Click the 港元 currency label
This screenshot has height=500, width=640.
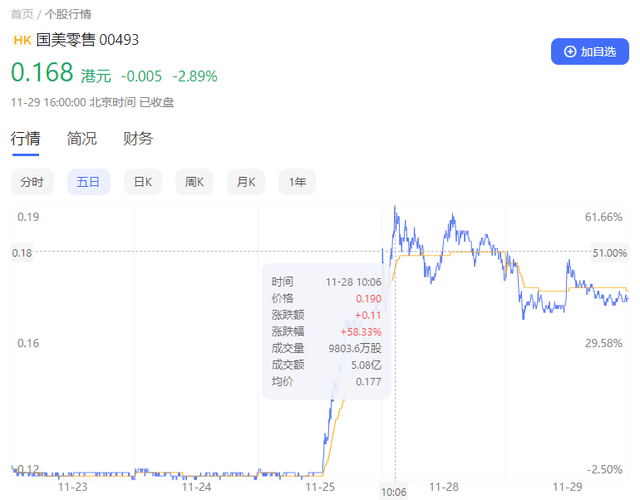[x=96, y=76]
